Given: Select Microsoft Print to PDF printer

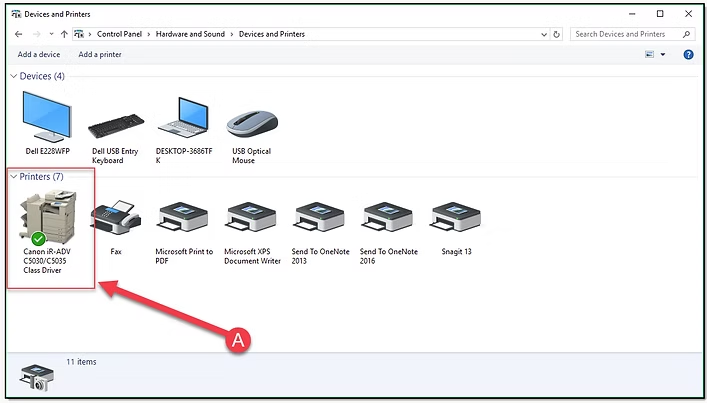Looking at the screenshot, I should pos(183,217).
